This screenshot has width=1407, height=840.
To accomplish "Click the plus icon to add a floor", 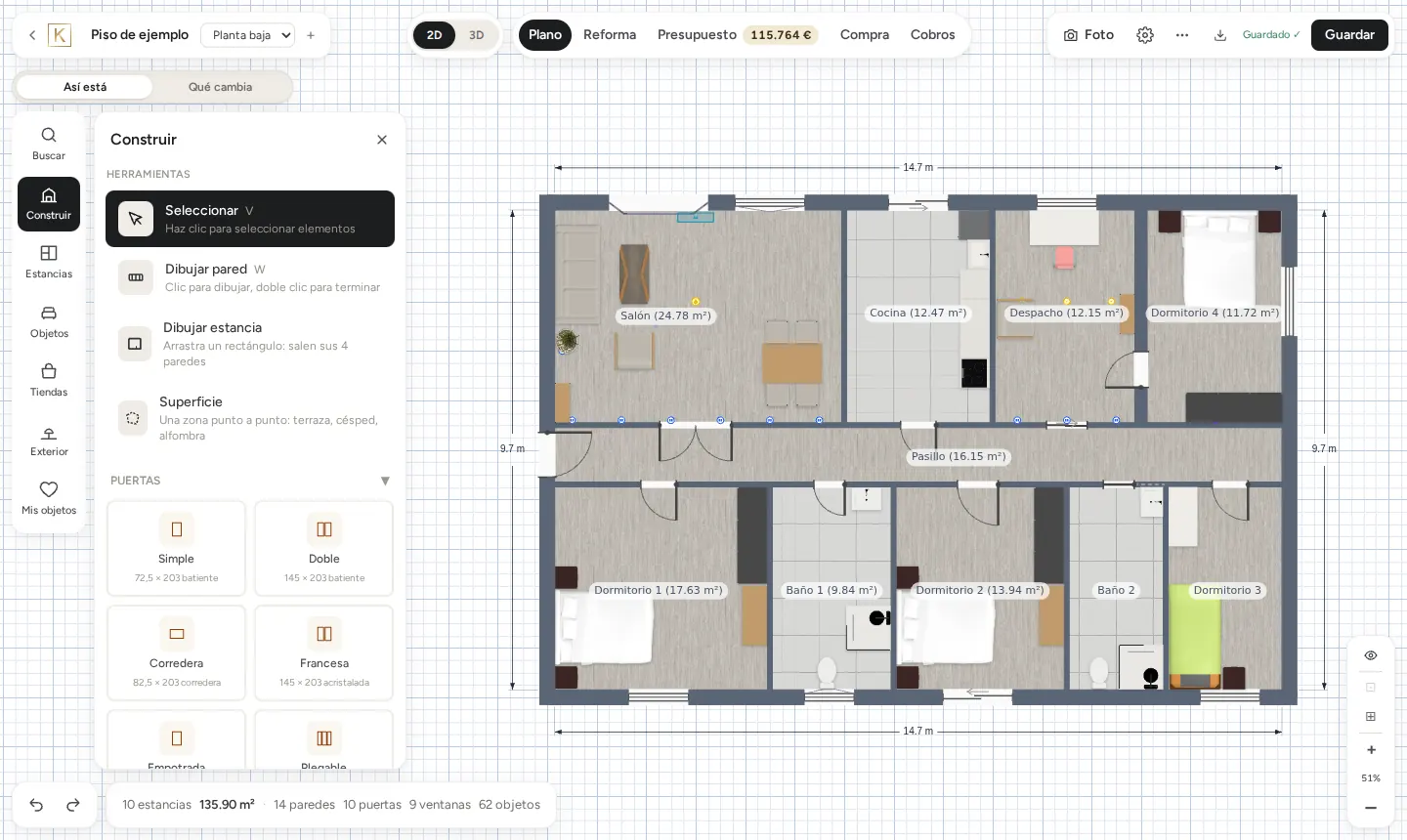I will click(x=311, y=35).
